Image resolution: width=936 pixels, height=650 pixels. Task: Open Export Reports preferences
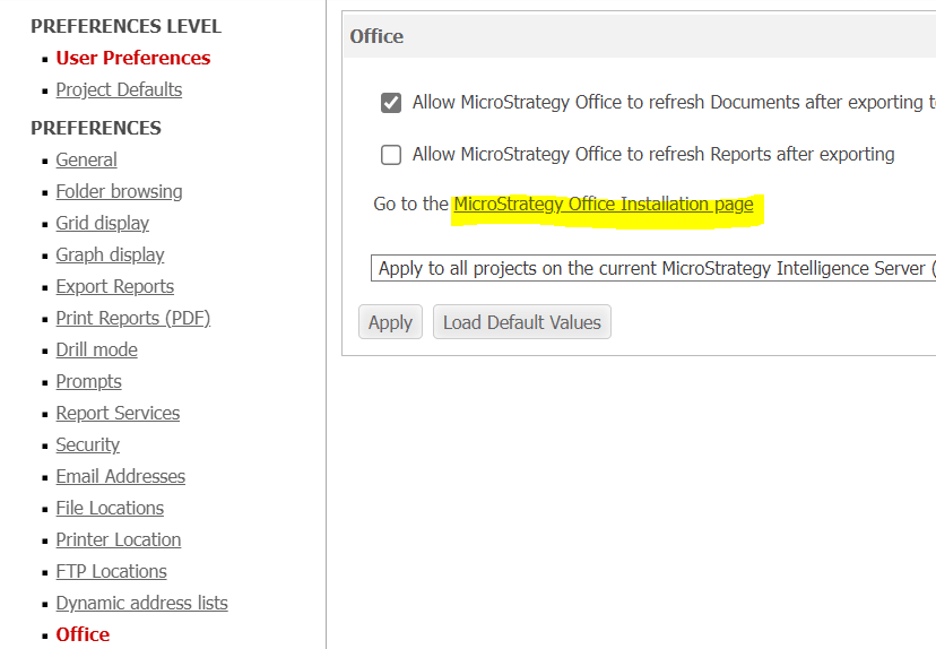coord(115,287)
